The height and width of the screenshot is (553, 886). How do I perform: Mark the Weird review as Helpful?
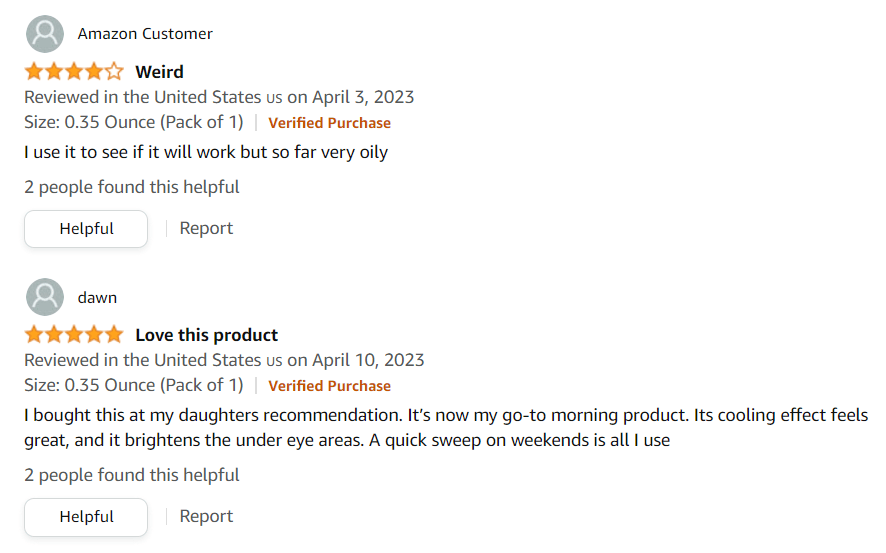86,229
